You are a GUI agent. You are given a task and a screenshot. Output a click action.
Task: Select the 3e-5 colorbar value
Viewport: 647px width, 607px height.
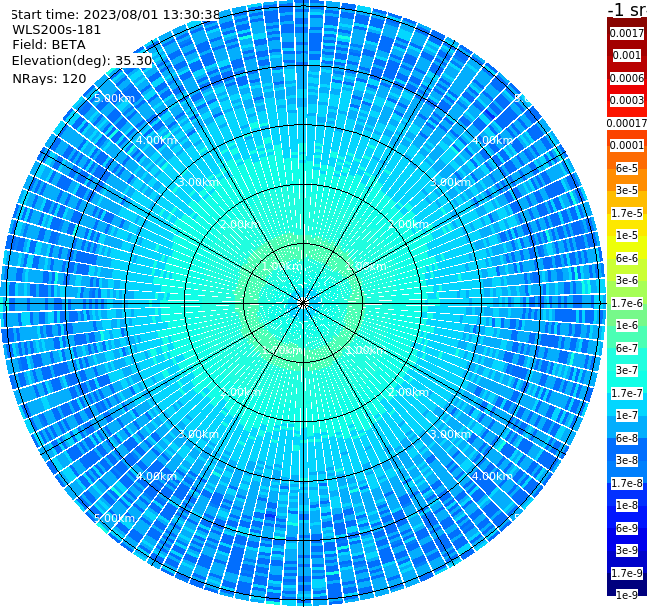(x=627, y=190)
